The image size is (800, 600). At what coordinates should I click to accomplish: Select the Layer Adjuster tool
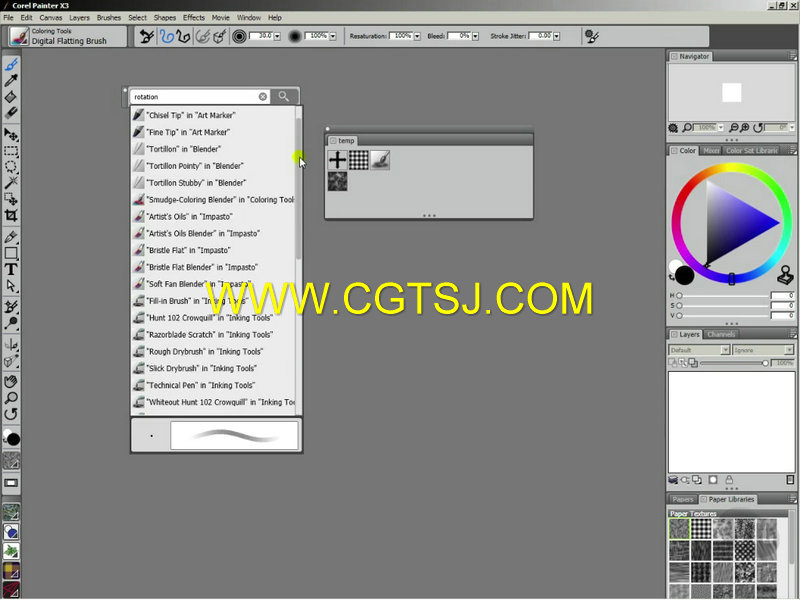click(11, 135)
